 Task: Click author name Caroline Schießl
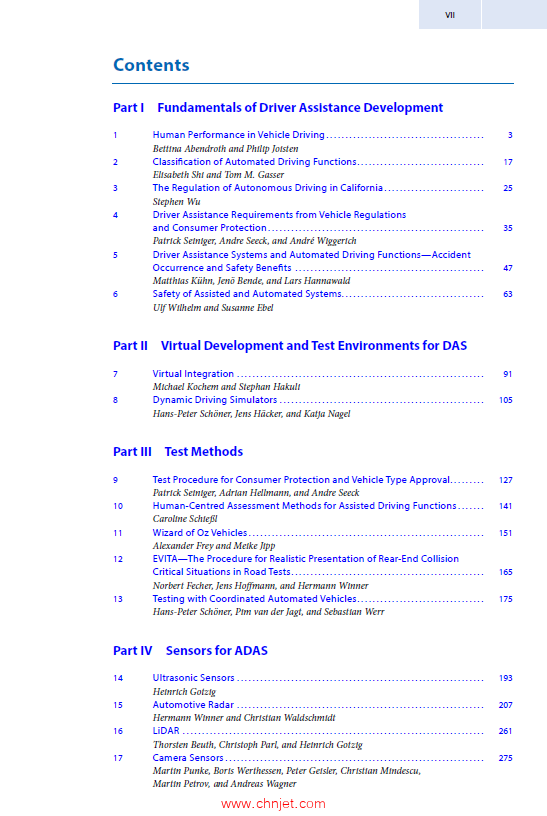[185, 519]
